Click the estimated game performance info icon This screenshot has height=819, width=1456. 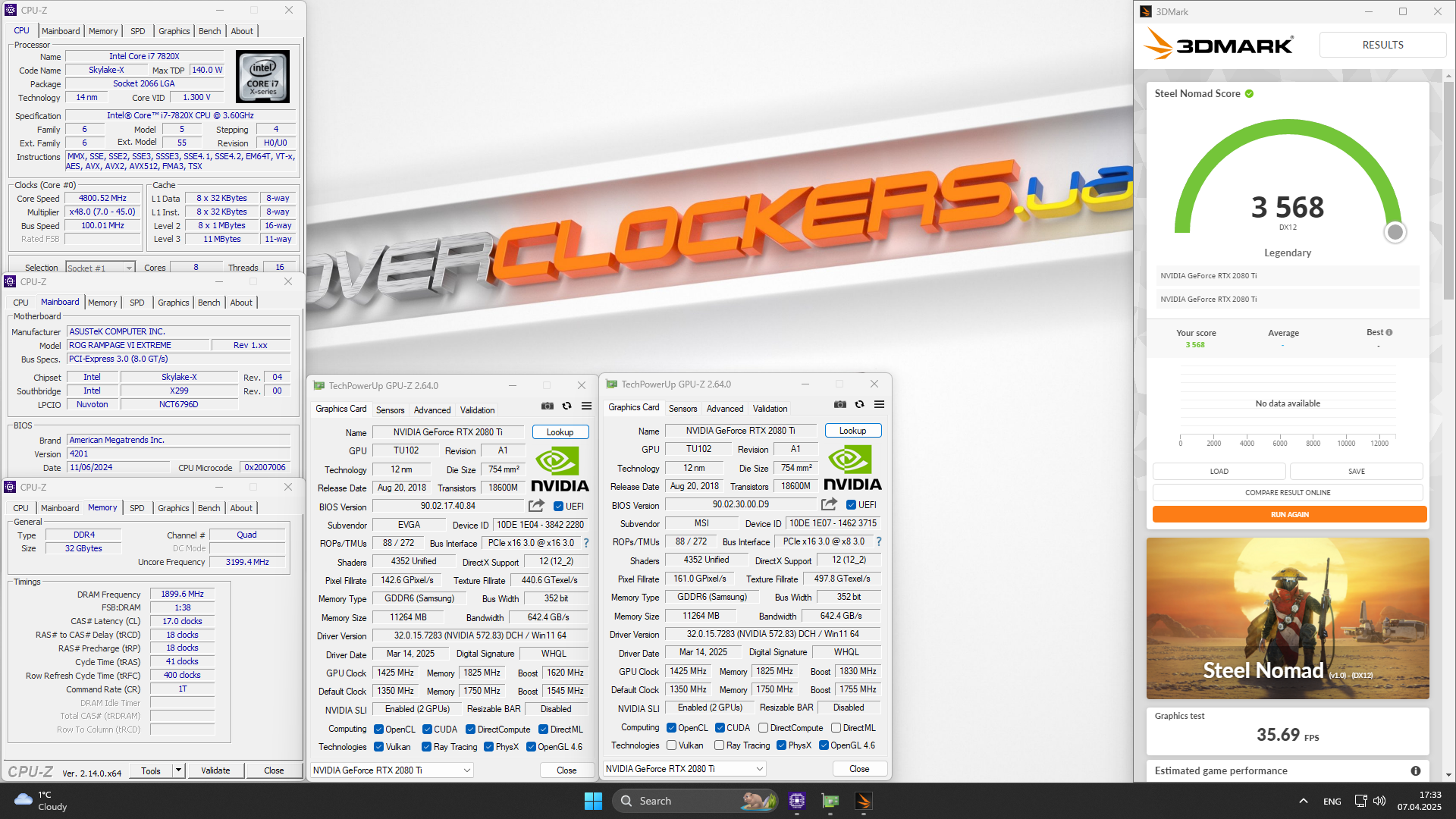pyautogui.click(x=1415, y=771)
